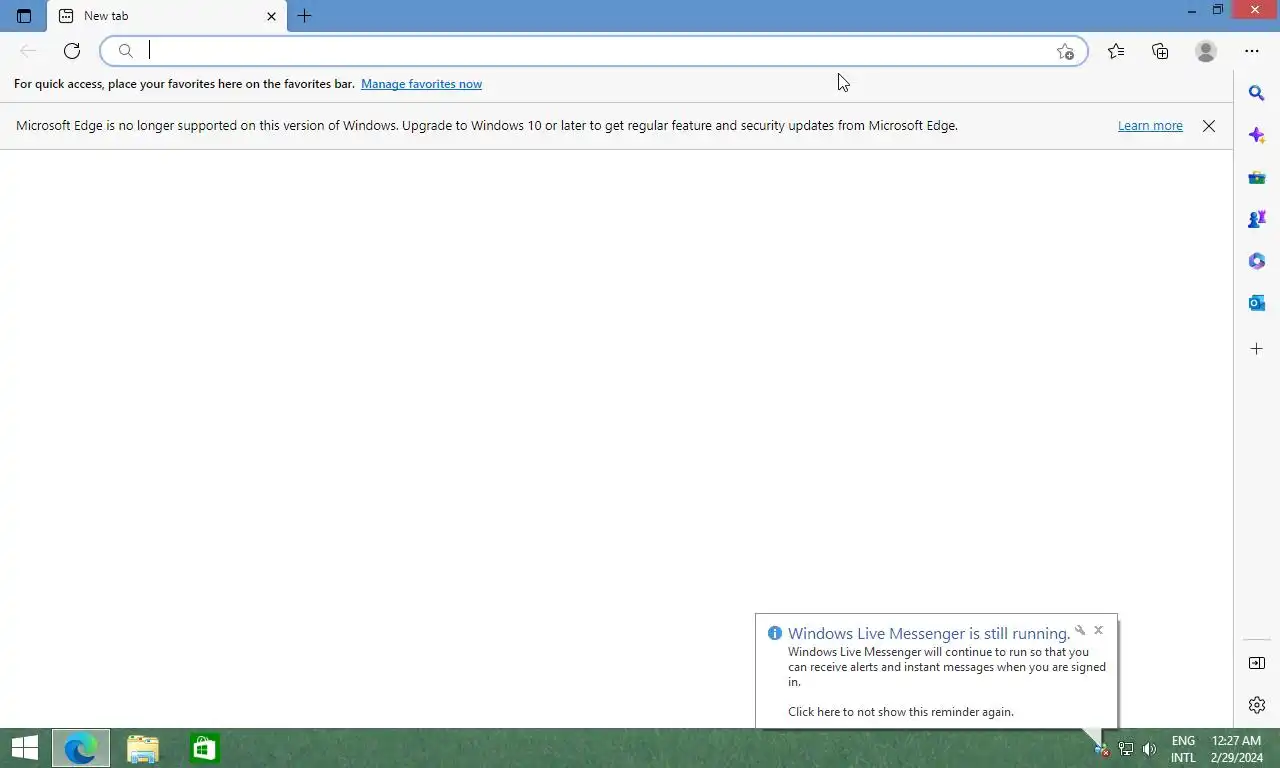
Task: Open sidebar Games chess icon
Action: 1257,219
